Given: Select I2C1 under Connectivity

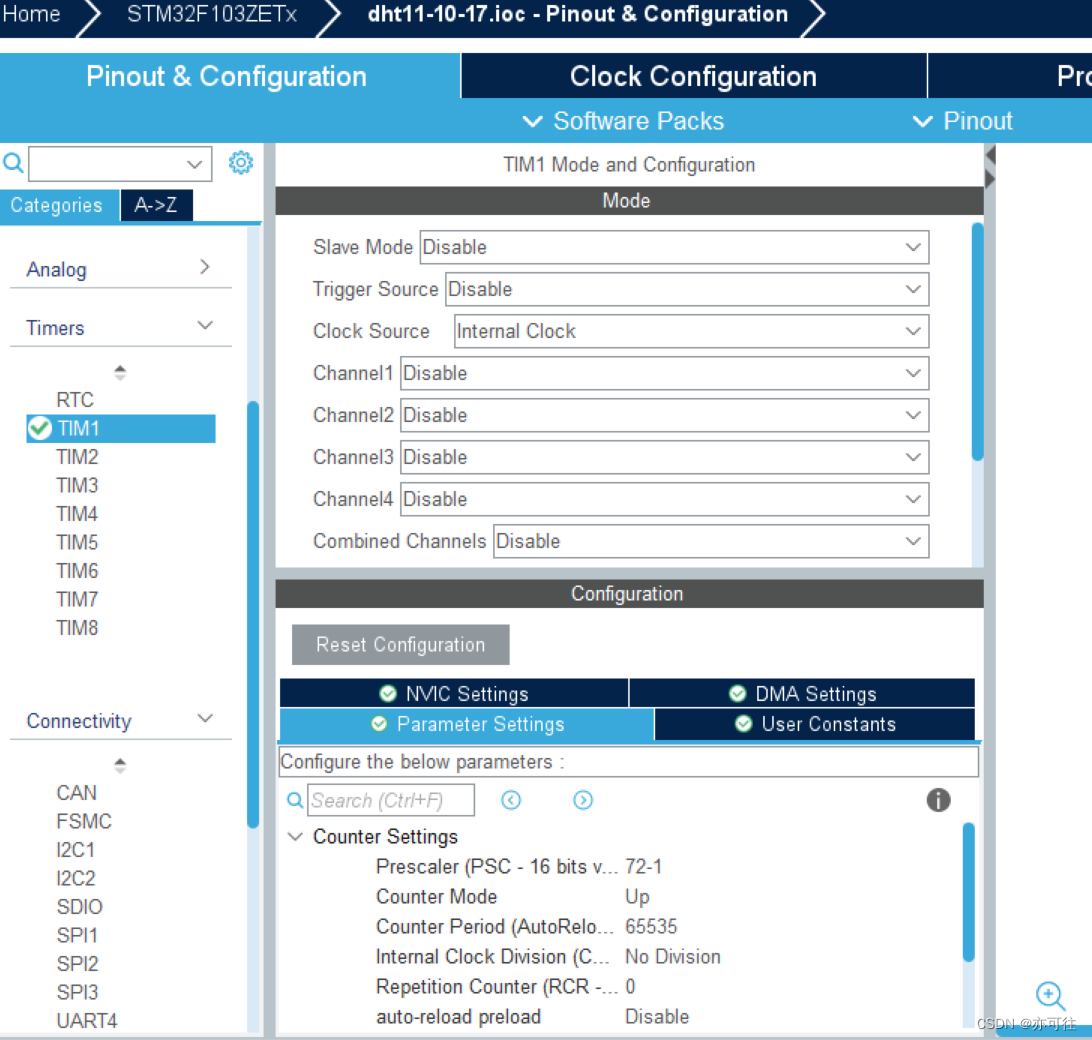Looking at the screenshot, I should coord(76,850).
